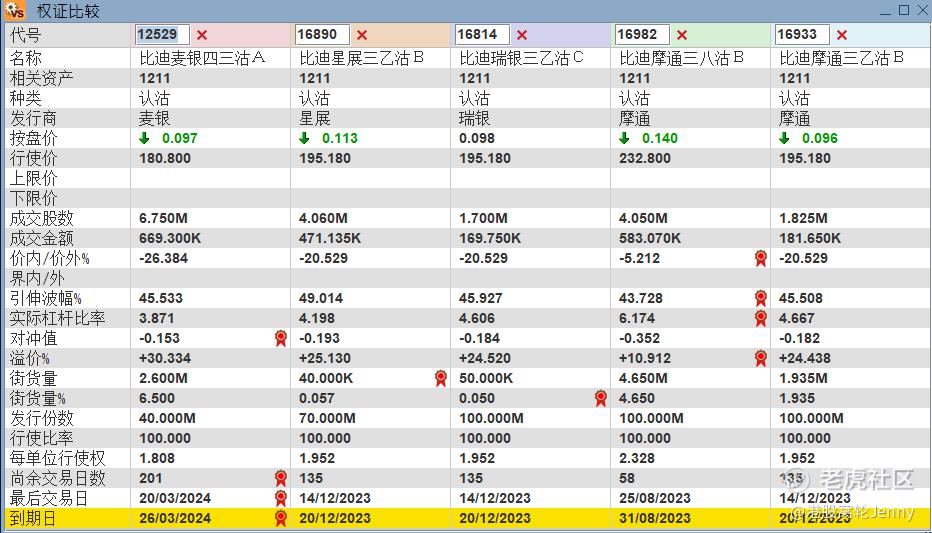Select the 实际杠杆比率 row label
Viewport: 932px width, 533px height.
[58, 318]
